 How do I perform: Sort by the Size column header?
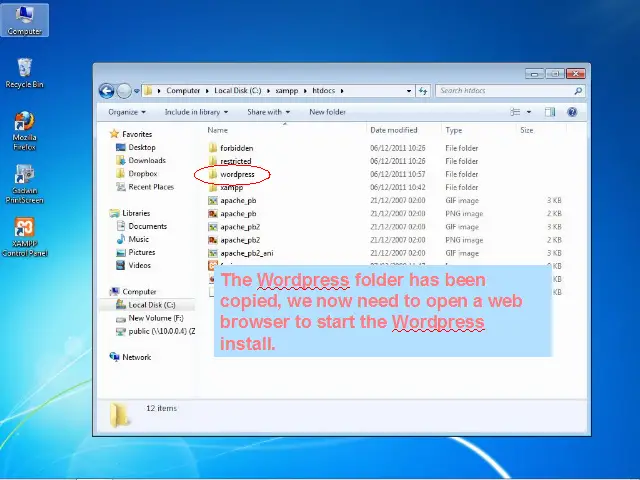tap(527, 130)
